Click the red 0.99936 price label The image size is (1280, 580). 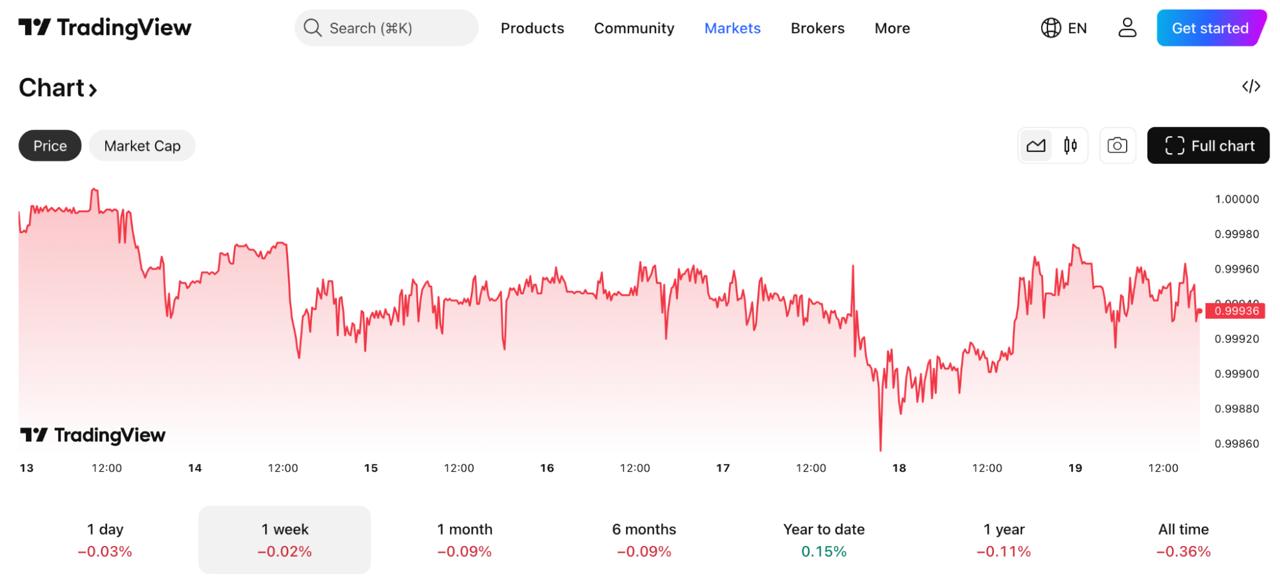click(x=1237, y=311)
